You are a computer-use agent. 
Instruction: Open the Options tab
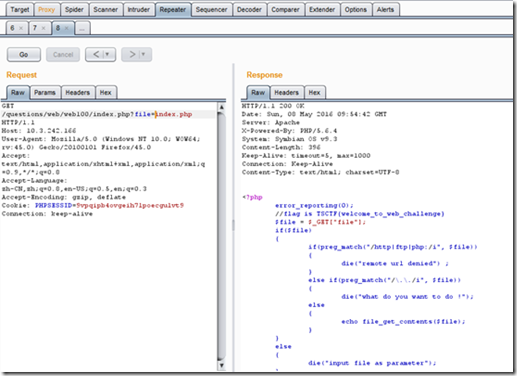(x=356, y=9)
